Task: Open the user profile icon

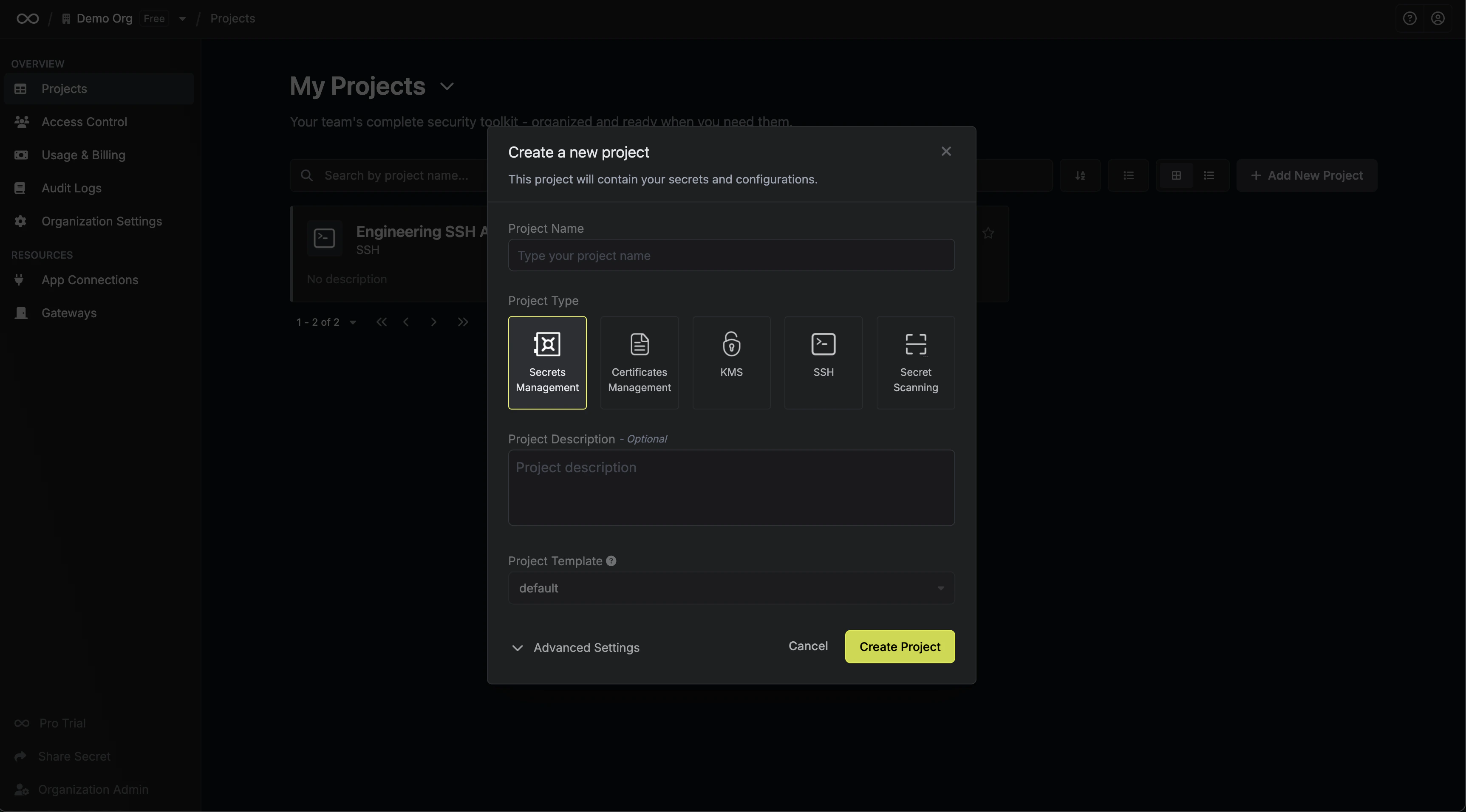Action: (1438, 19)
